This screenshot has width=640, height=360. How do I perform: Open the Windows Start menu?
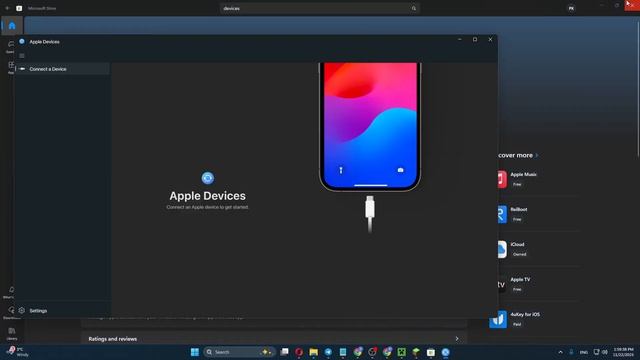click(195, 352)
